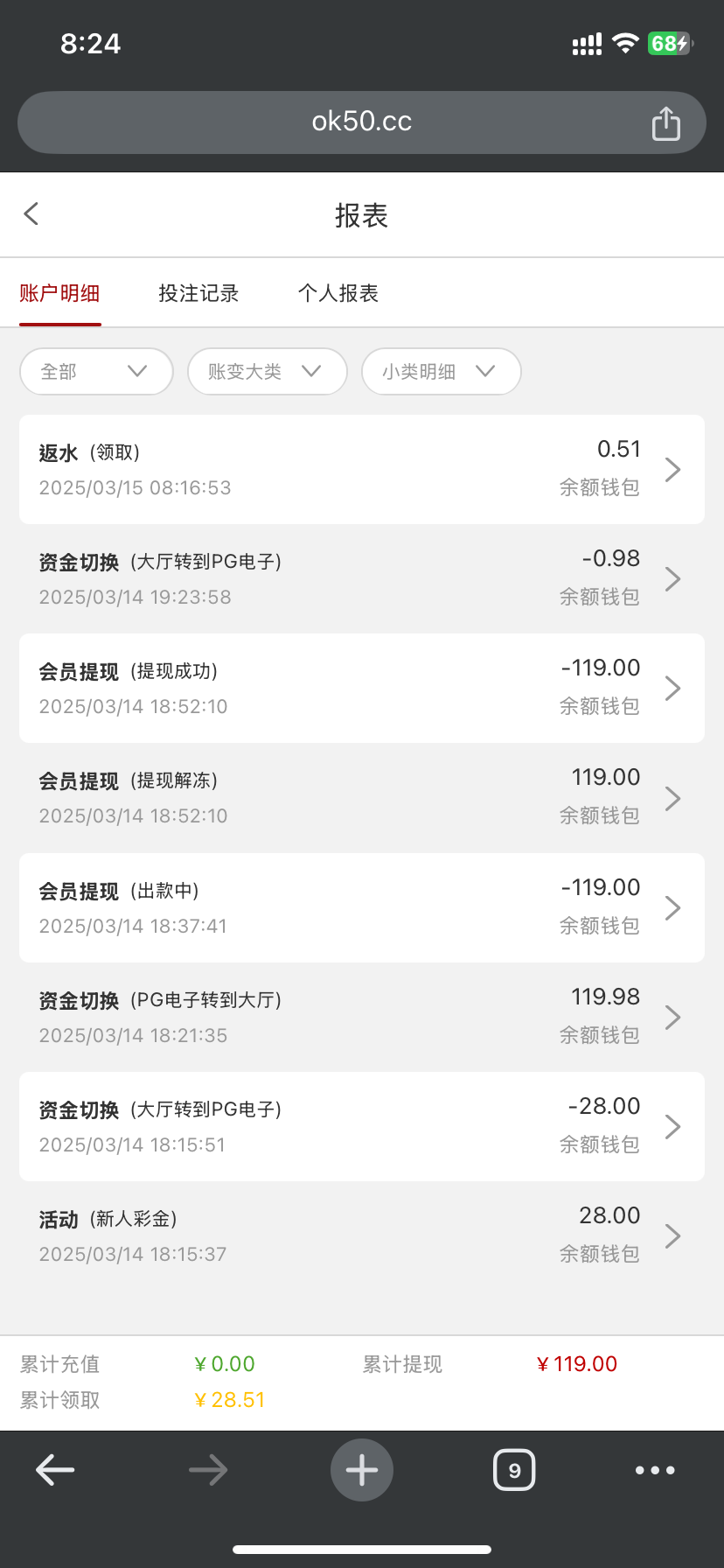Open a new tab with plus button
Screen dimensions: 724x1568
362,1470
